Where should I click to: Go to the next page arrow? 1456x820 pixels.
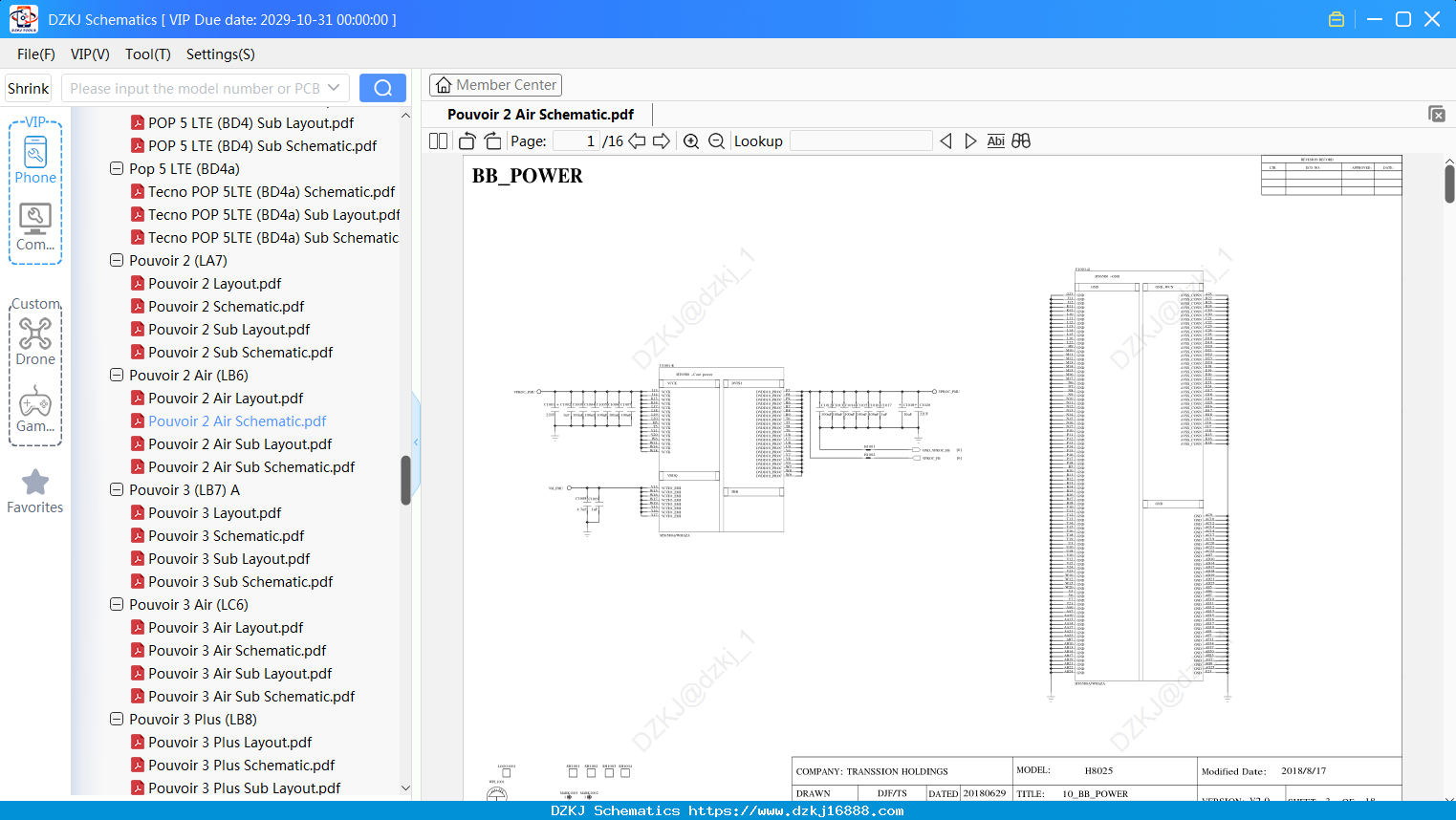point(662,140)
